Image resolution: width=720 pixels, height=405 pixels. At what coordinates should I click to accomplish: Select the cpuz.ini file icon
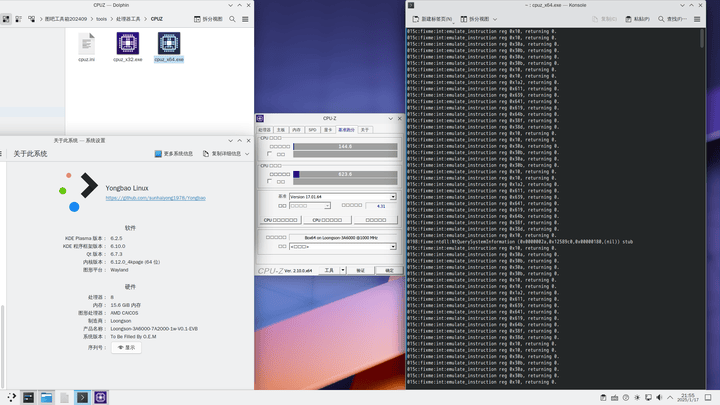87,43
